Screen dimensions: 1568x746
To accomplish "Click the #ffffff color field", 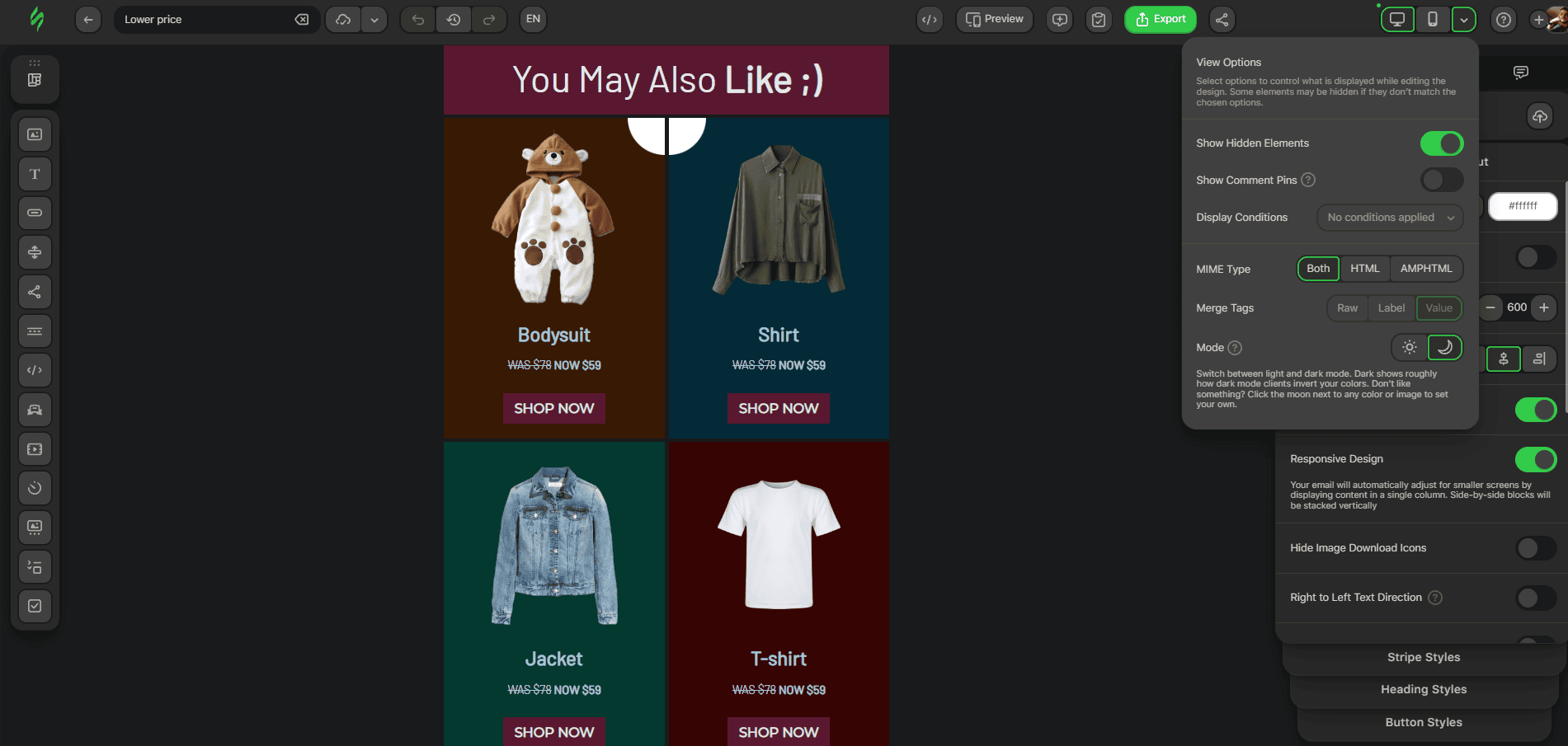I will point(1523,206).
